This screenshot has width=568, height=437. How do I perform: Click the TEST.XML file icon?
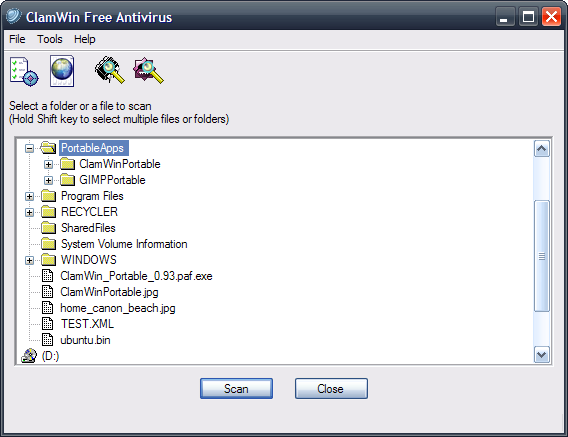click(47, 324)
